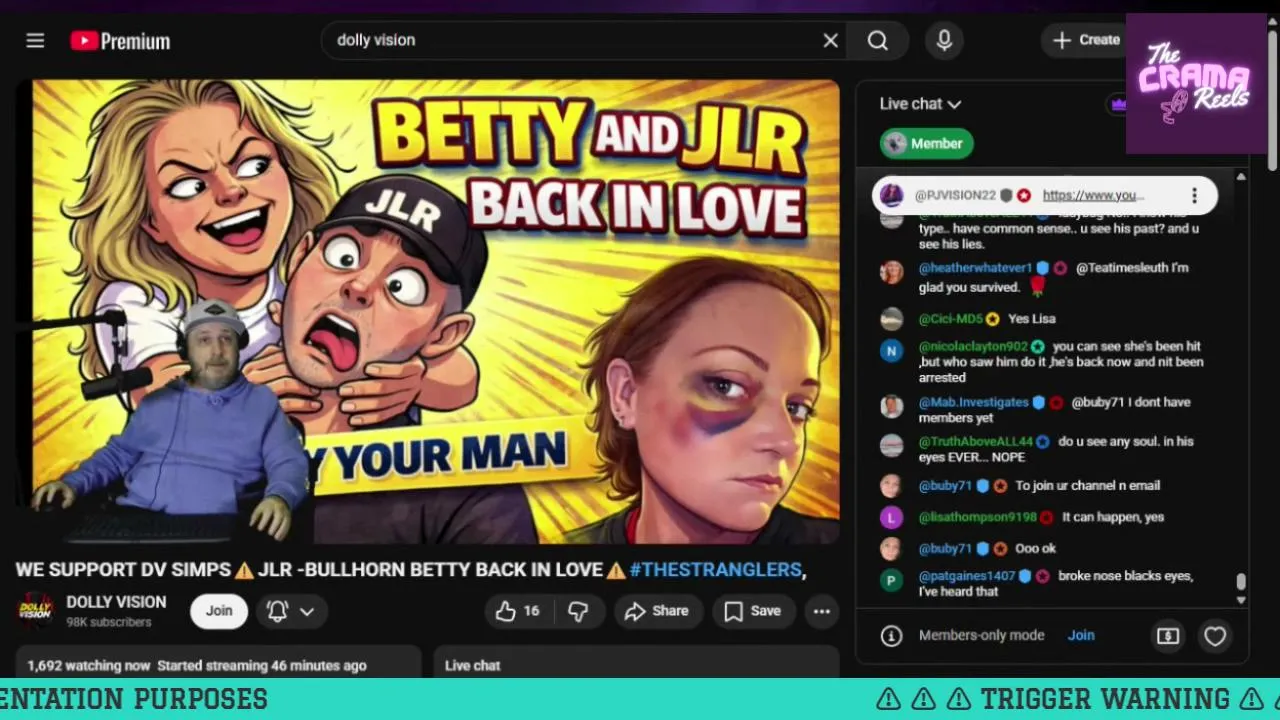This screenshot has width=1280, height=720.
Task: Like the video (16 likes)
Action: coord(516,611)
